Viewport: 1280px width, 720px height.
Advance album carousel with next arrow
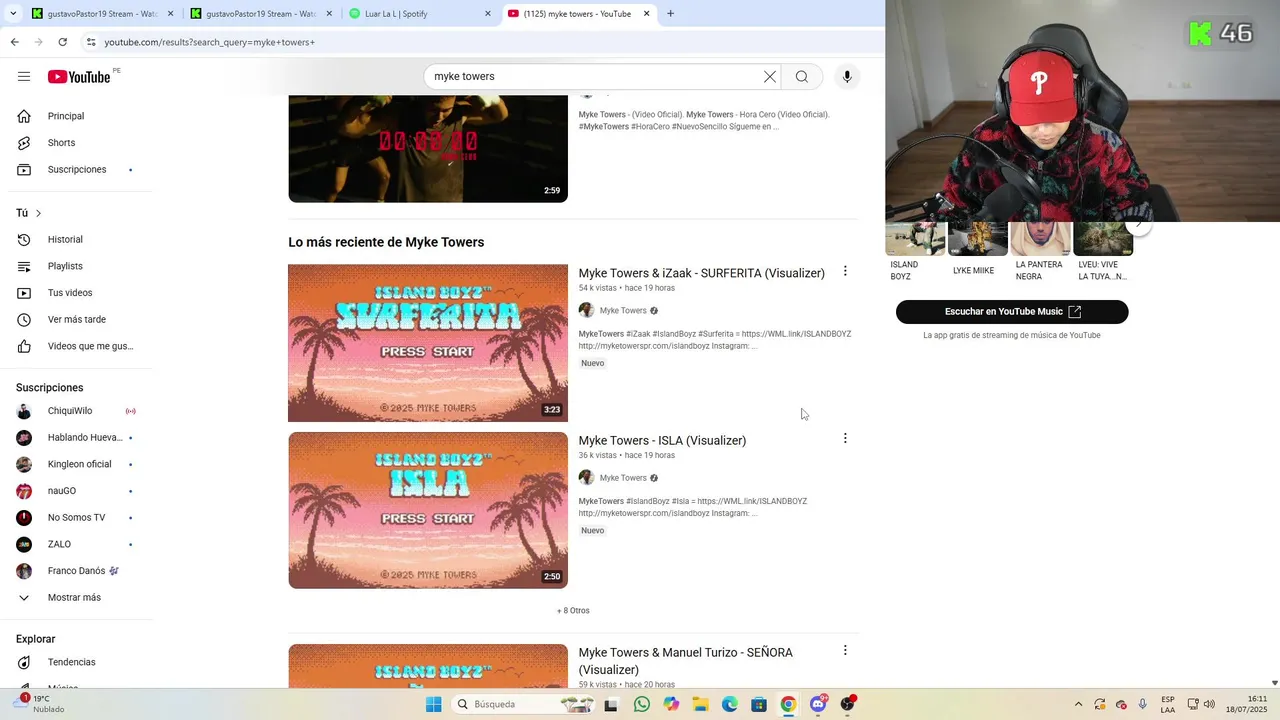click(x=1138, y=225)
